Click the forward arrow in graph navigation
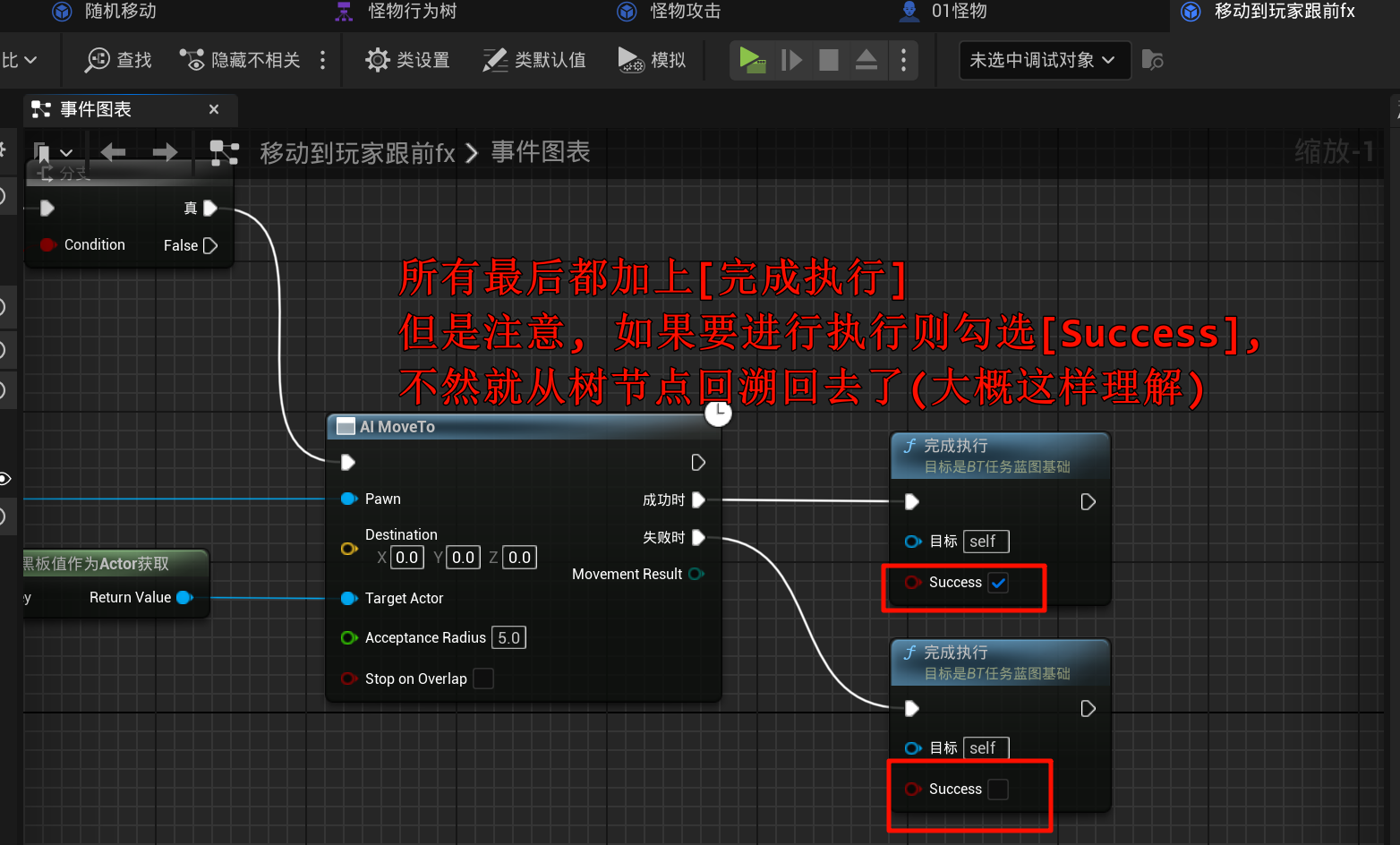The width and height of the screenshot is (1400, 845). coord(165,152)
